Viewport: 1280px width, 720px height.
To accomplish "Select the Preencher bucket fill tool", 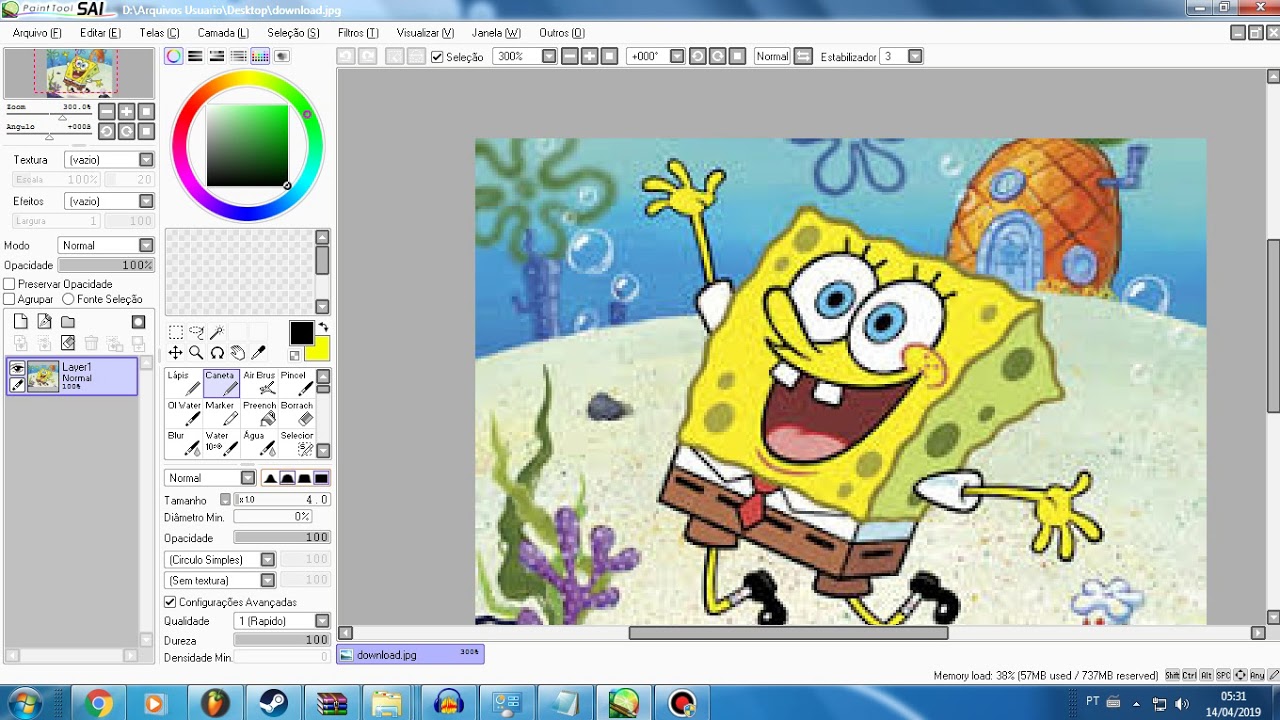I will (259, 413).
